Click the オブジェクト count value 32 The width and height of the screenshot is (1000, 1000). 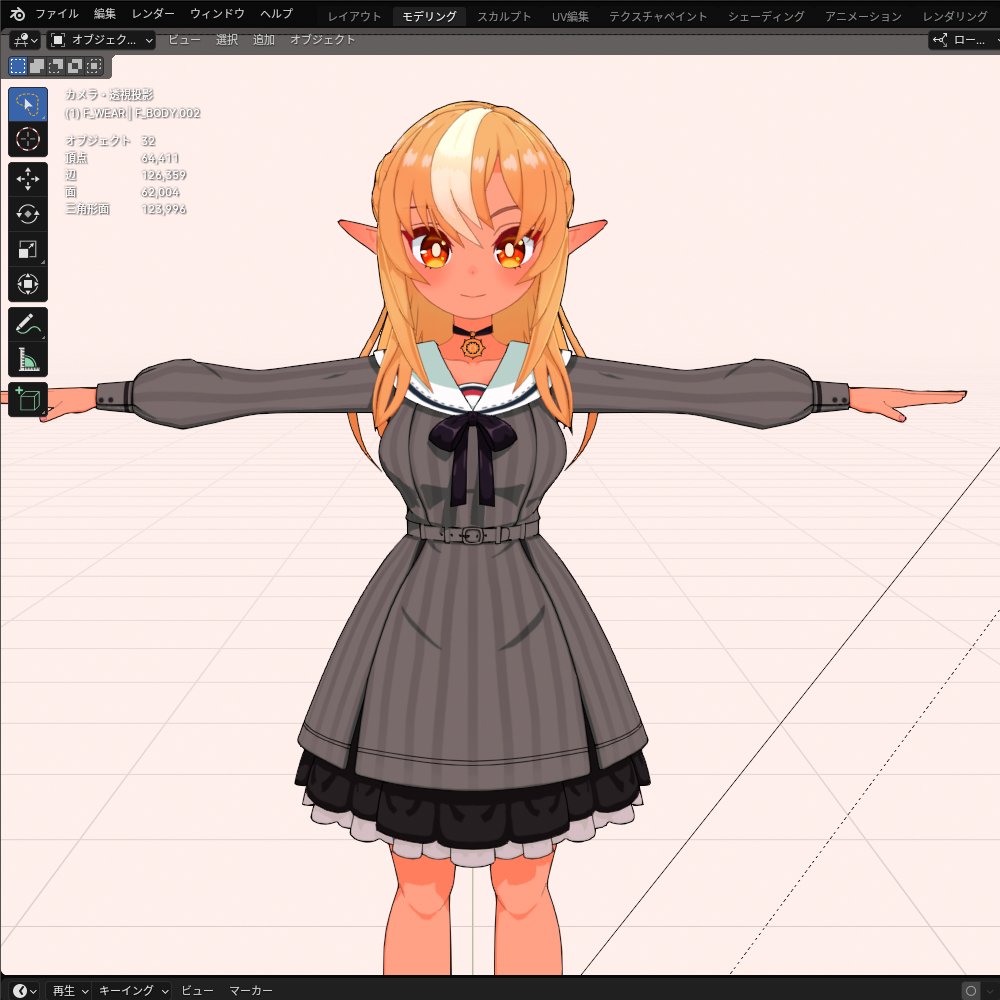pyautogui.click(x=148, y=140)
